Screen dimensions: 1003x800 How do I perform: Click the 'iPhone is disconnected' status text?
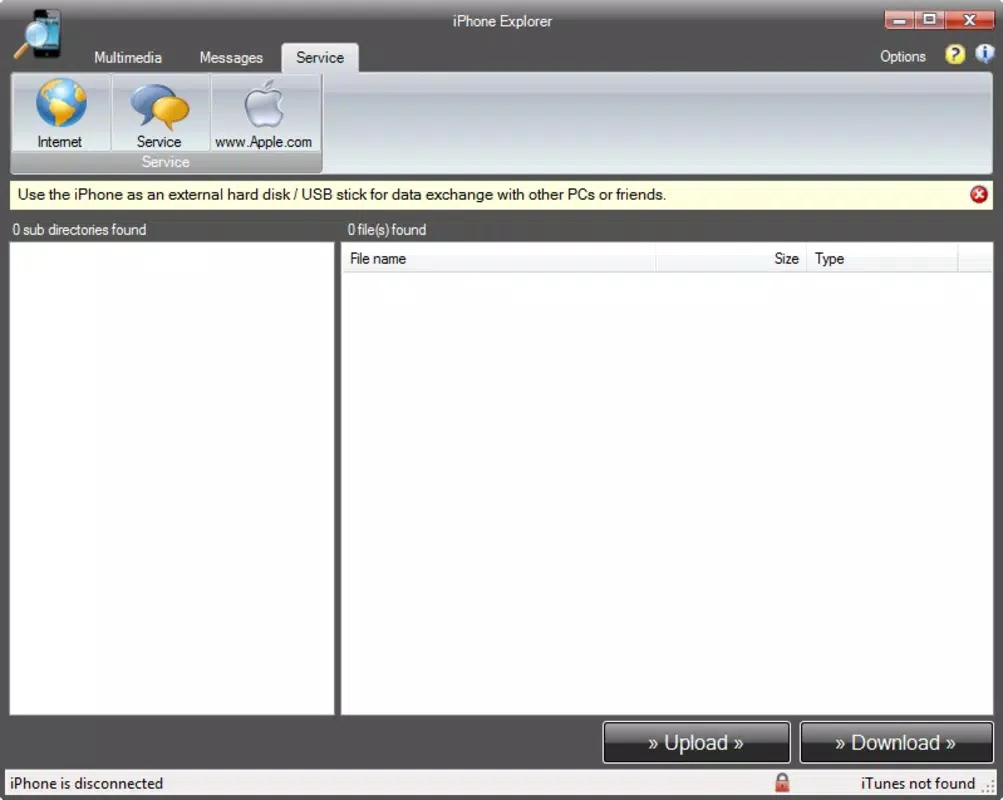click(x=86, y=783)
